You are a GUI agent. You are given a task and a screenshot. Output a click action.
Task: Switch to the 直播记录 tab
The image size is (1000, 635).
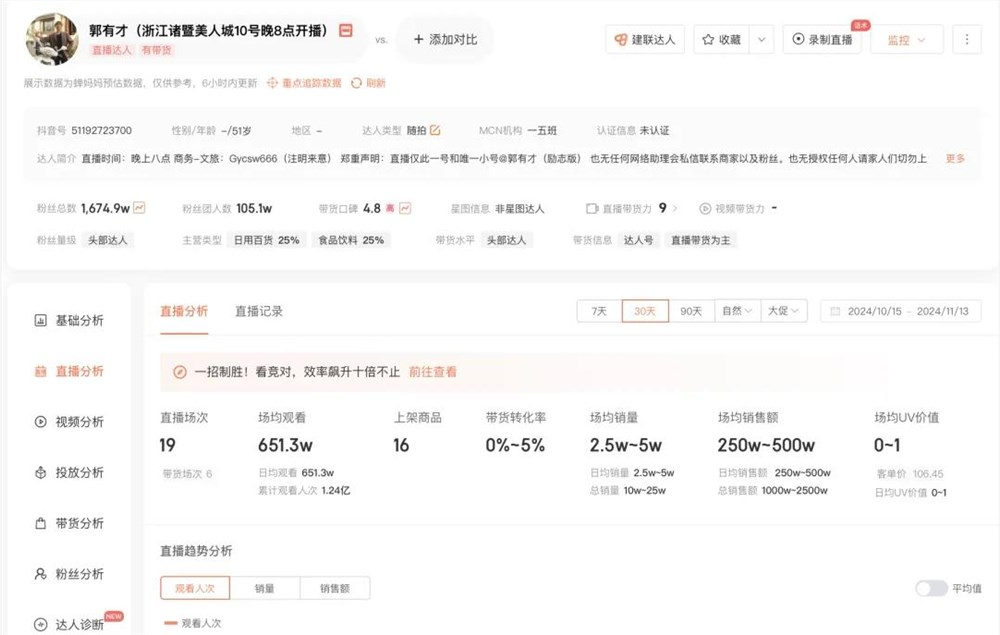click(260, 311)
